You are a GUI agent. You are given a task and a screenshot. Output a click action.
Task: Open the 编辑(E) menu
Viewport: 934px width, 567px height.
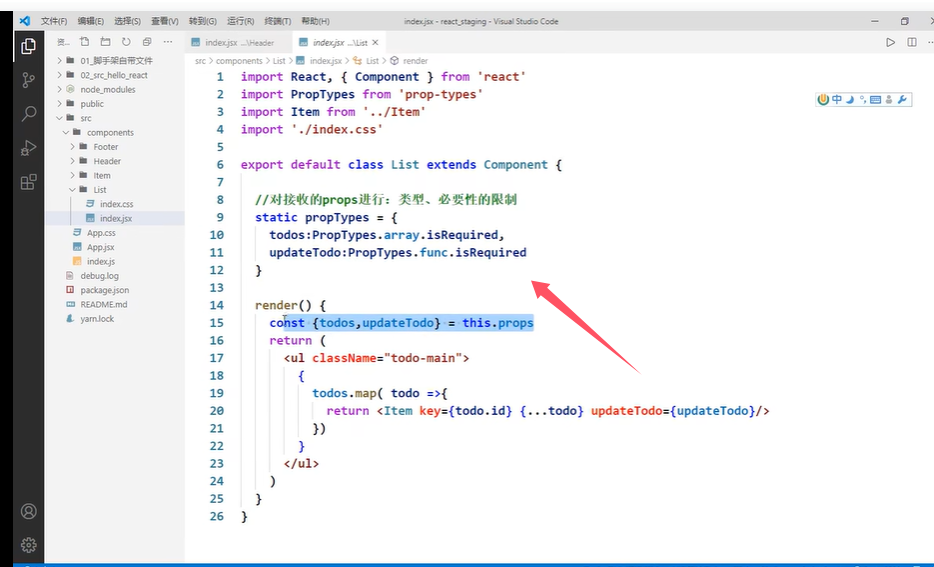tap(91, 21)
